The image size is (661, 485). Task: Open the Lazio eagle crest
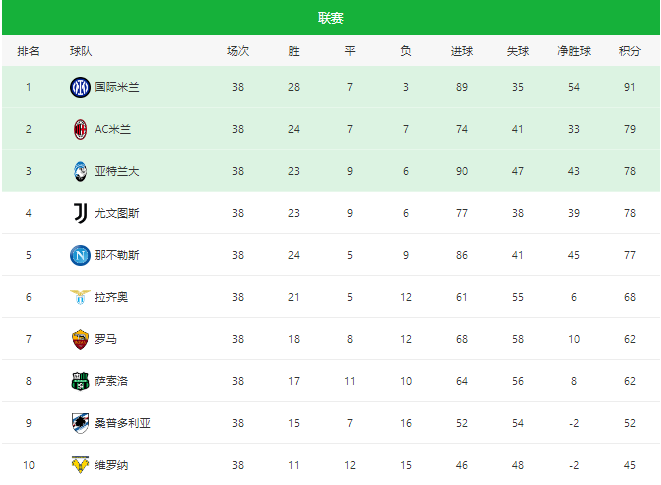click(x=80, y=297)
